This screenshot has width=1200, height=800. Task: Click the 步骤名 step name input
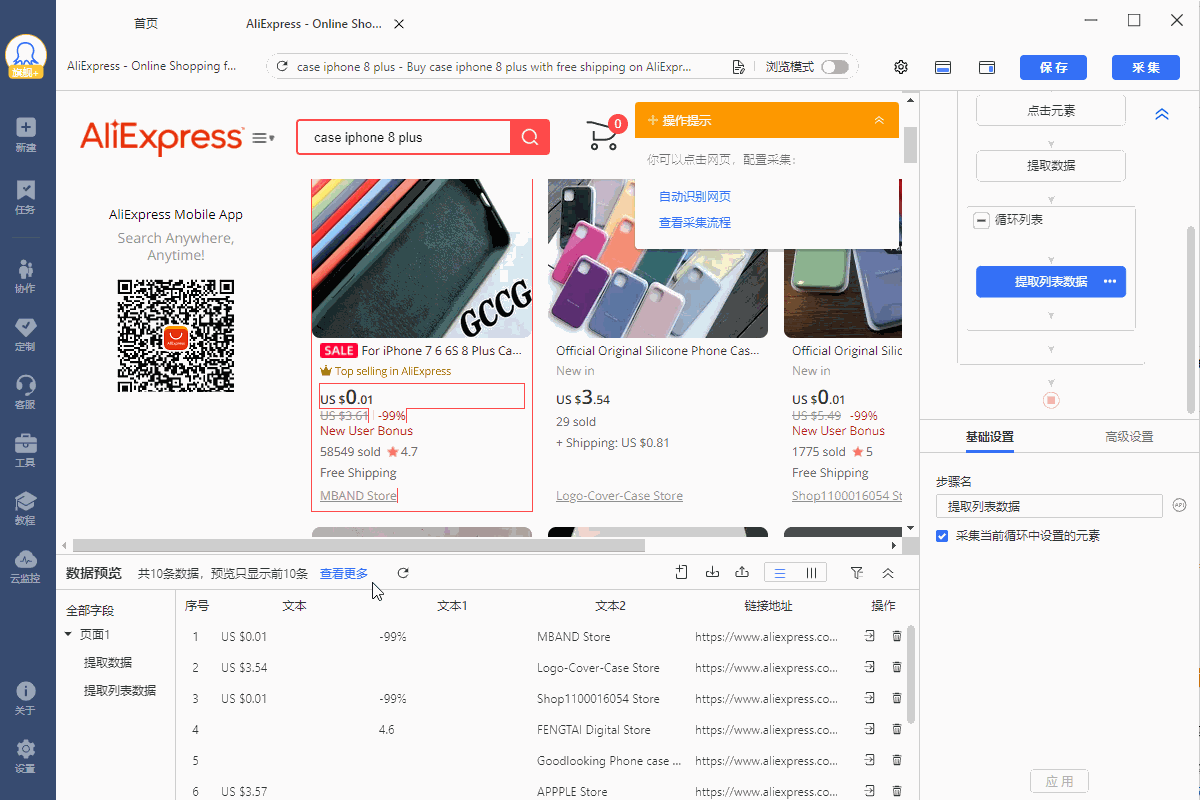tap(1049, 506)
